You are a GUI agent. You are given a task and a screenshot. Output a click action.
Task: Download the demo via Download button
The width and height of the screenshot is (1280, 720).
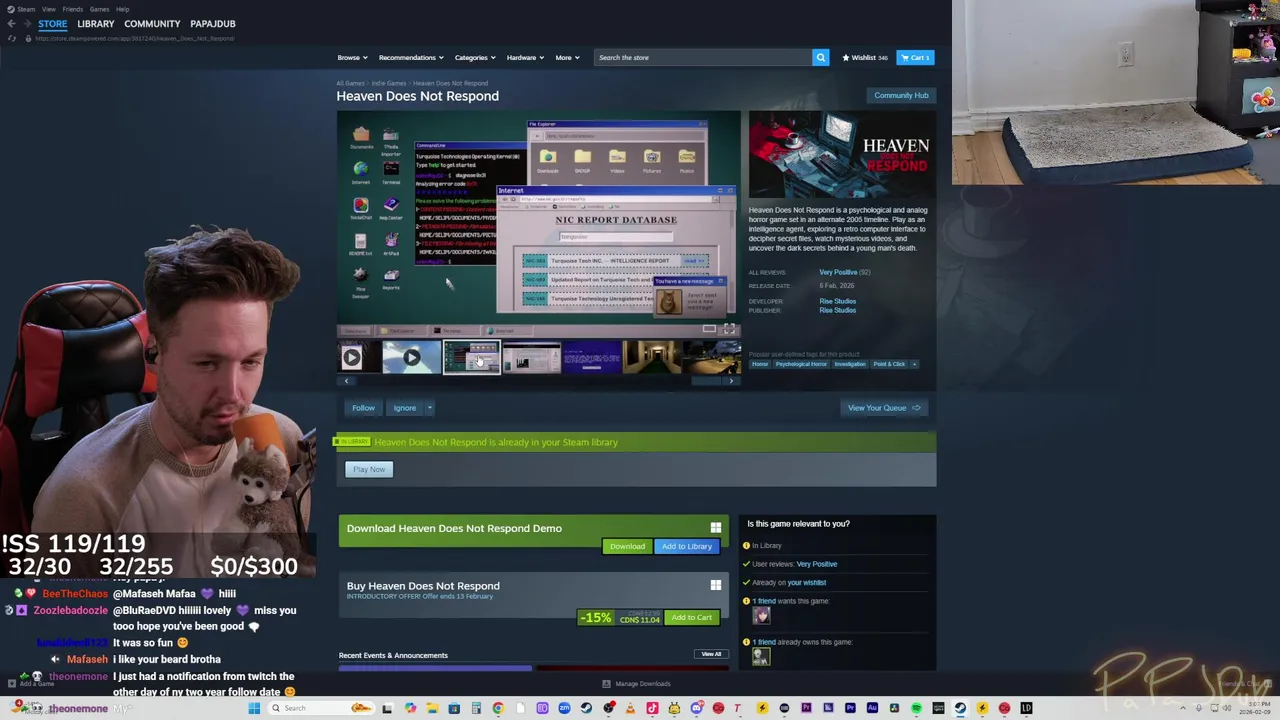click(627, 546)
